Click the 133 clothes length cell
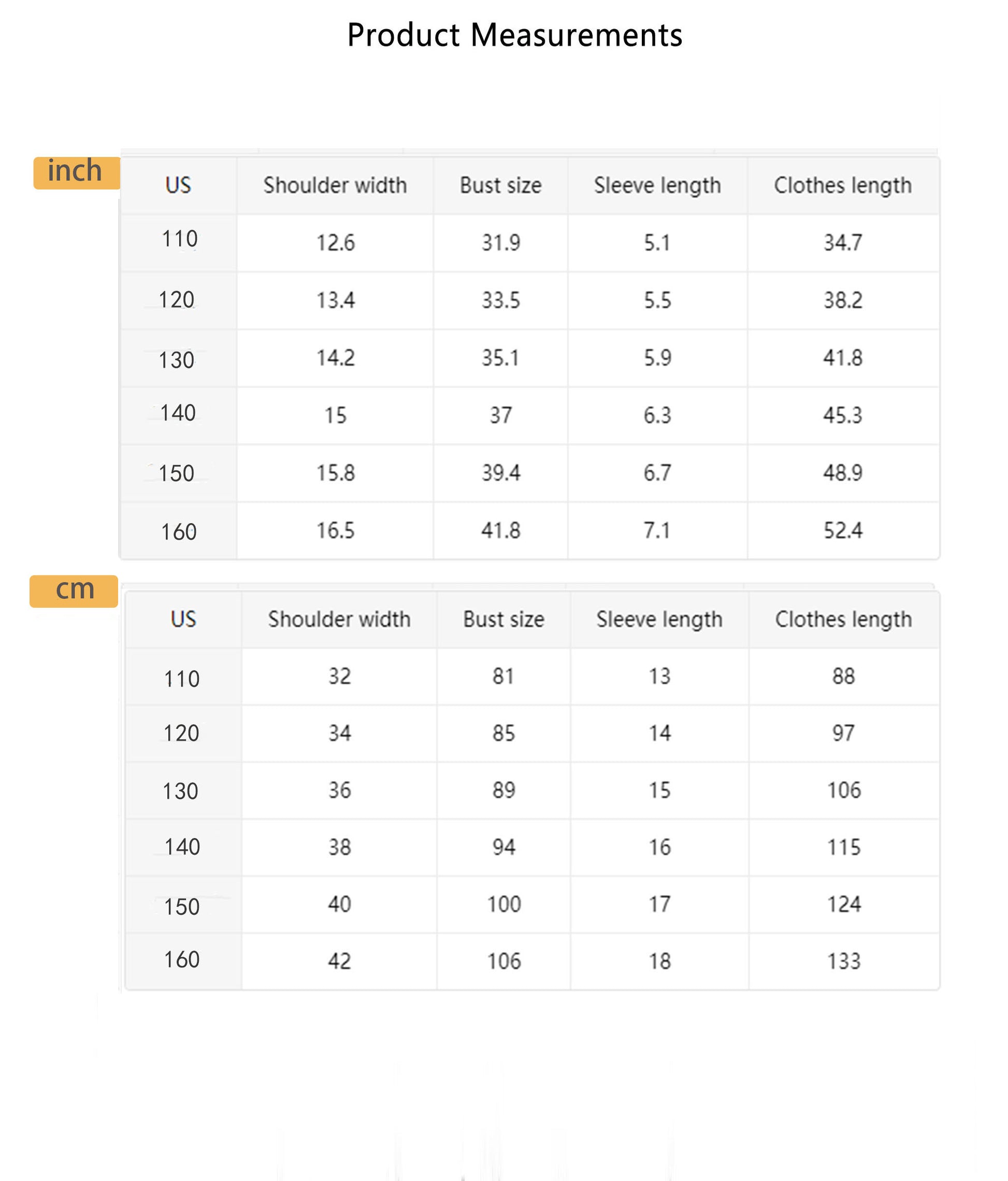The width and height of the screenshot is (1008, 1181). [843, 961]
